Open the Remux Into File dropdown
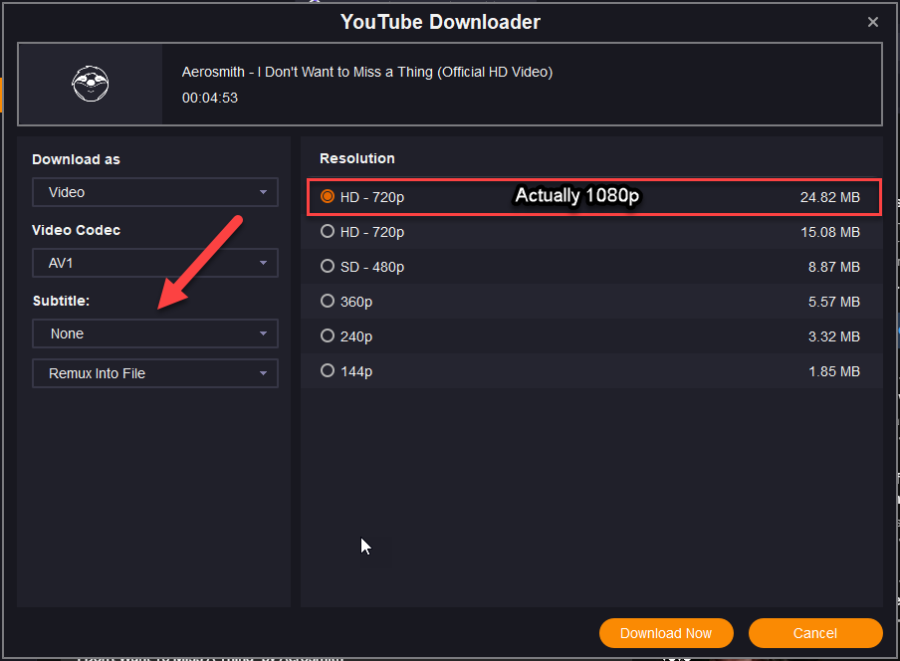Screen dimensions: 900x661 (x=155, y=374)
